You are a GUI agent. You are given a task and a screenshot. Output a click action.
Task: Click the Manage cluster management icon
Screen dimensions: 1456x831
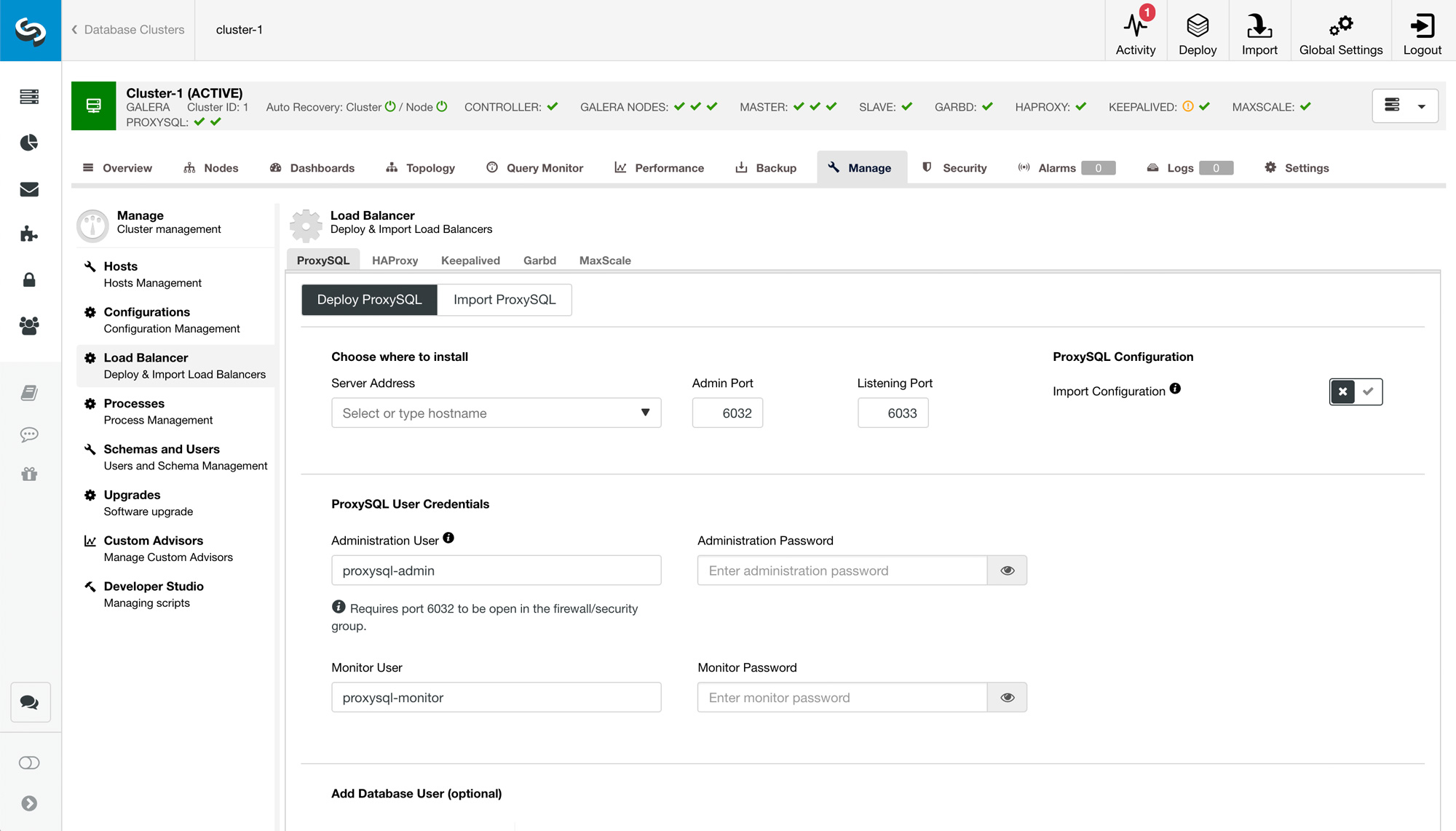[93, 222]
